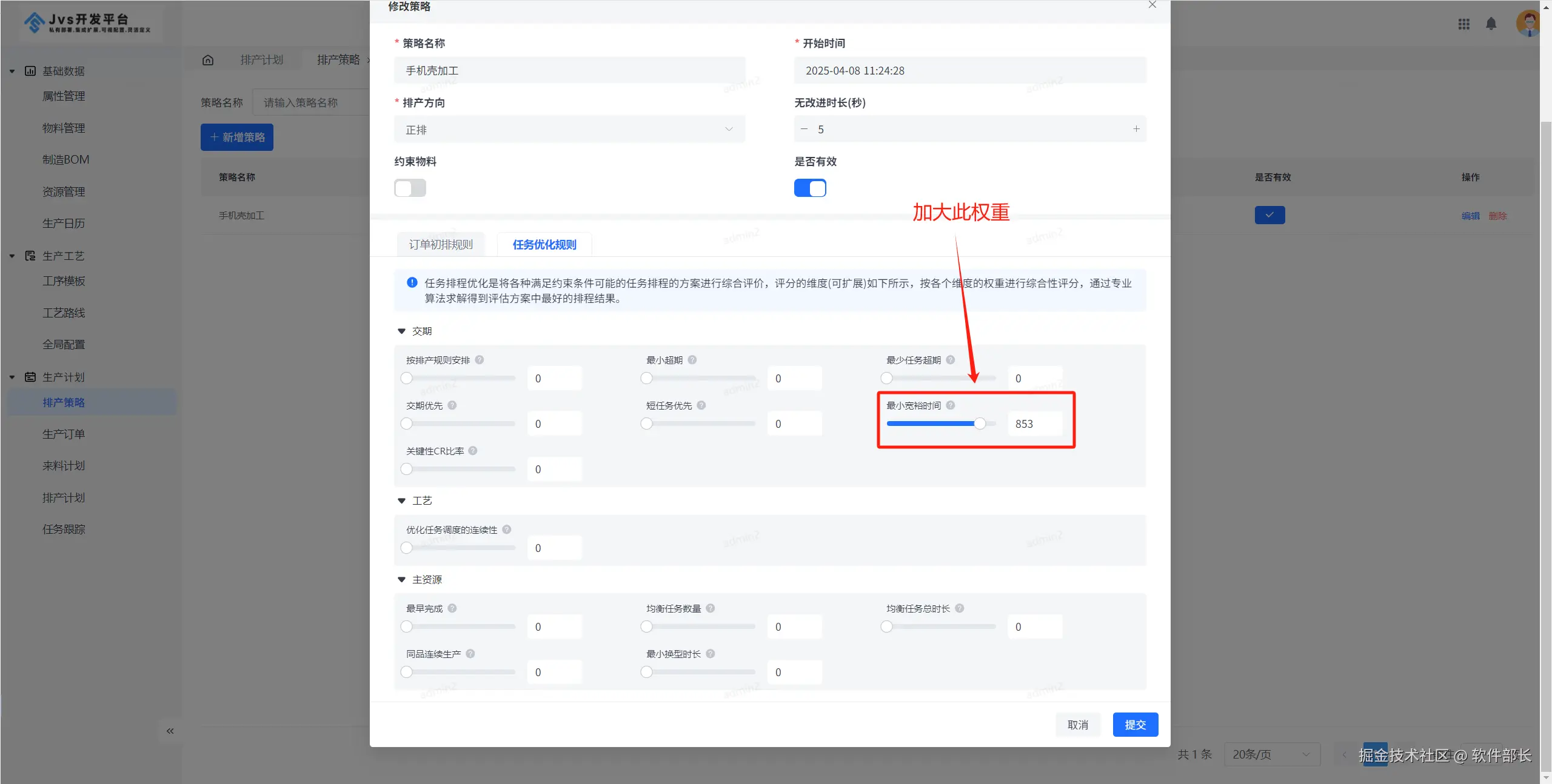Click the 提交 button
The width and height of the screenshot is (1552, 784).
1135,725
